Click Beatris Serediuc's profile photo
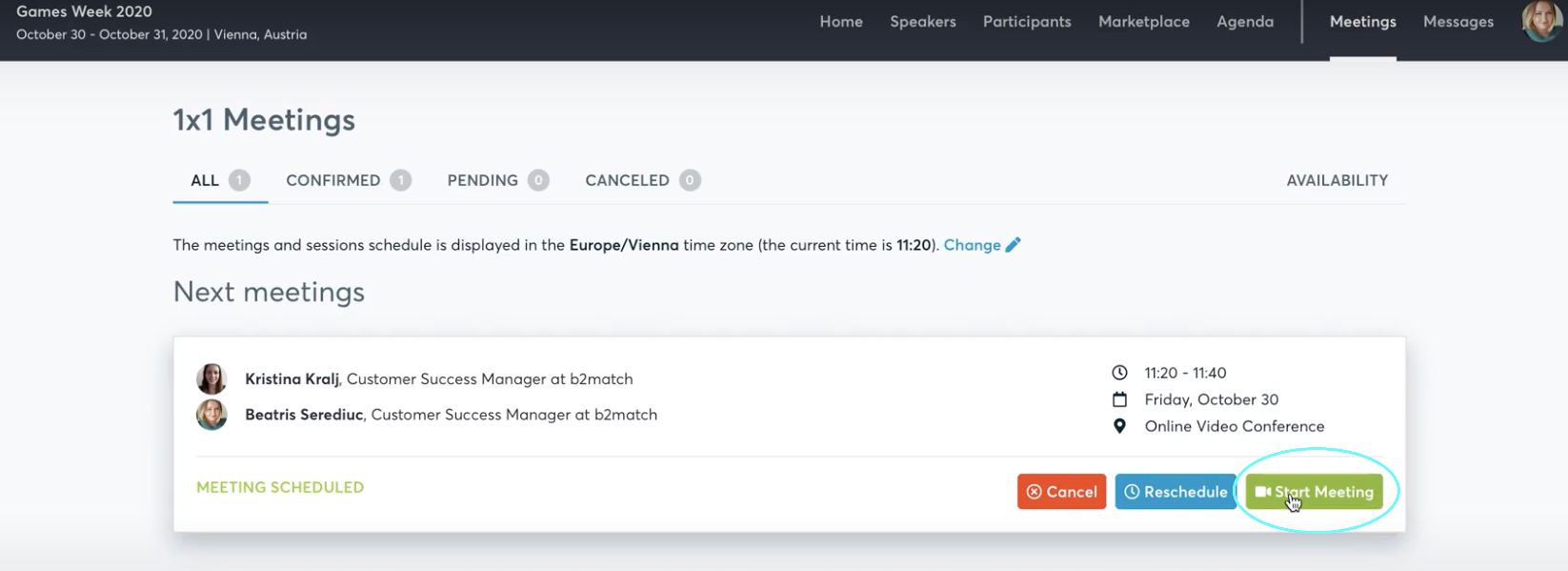This screenshot has height=571, width=1568. point(211,415)
